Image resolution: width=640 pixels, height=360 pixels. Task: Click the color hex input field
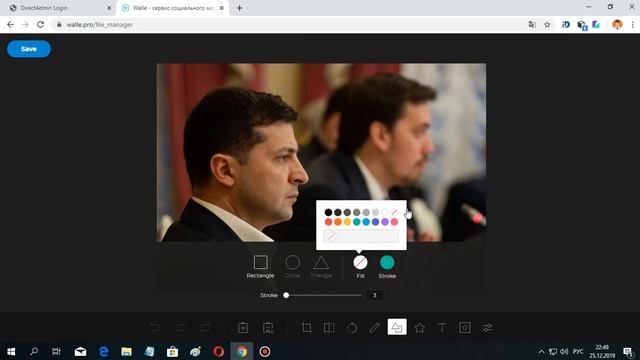(x=361, y=236)
